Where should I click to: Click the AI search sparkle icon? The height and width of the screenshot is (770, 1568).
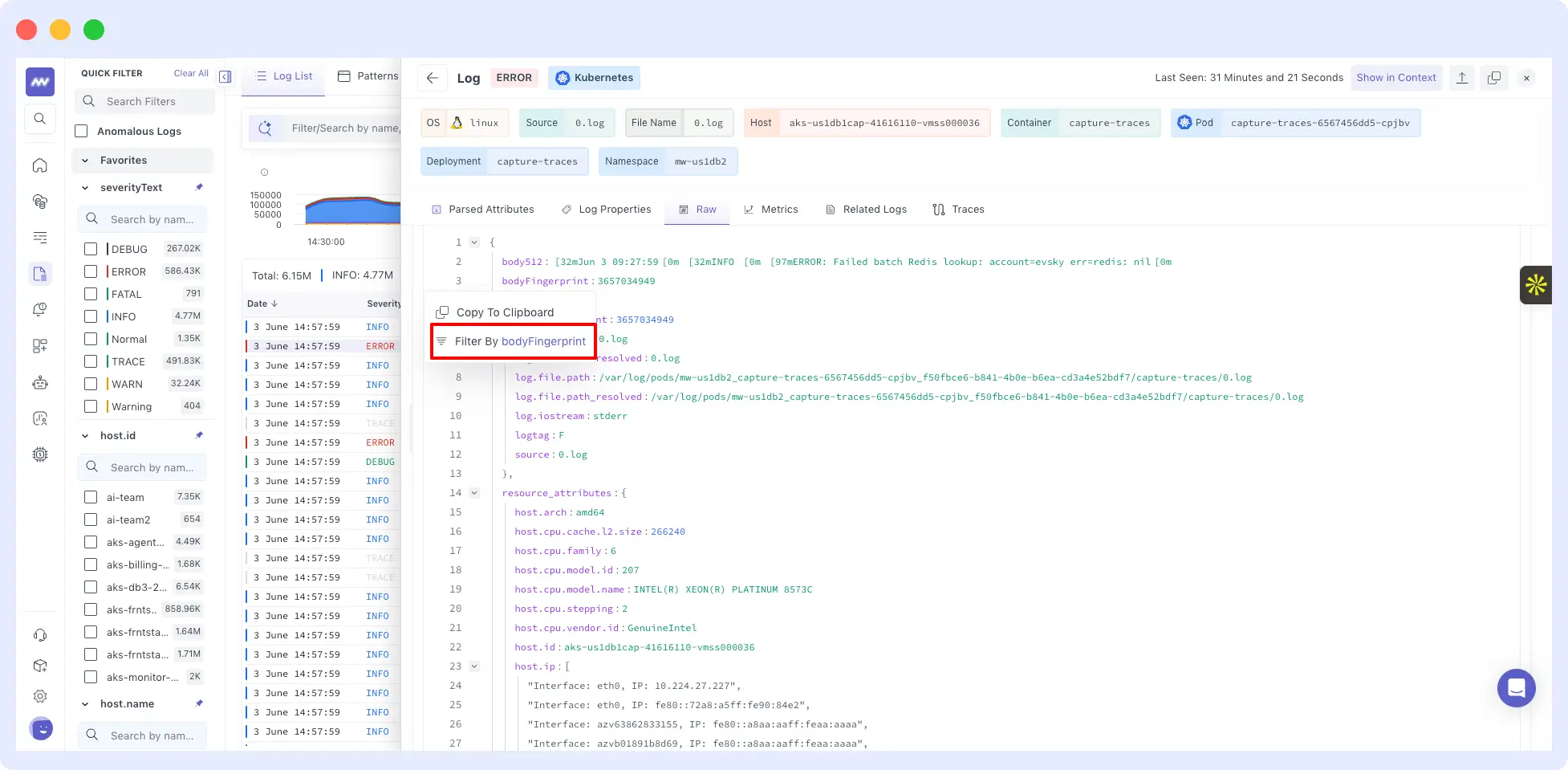[266, 128]
